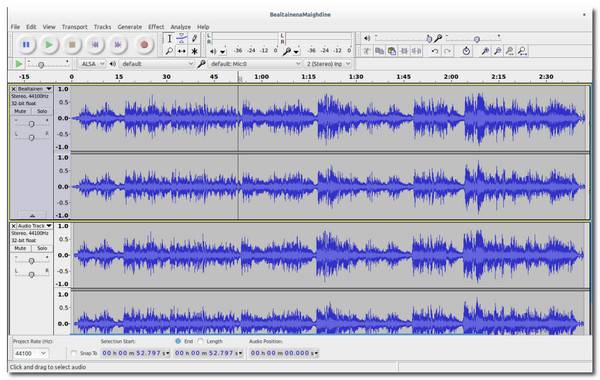This screenshot has width=600, height=380.
Task: Collapse the Bealtainen track using bottom arrow
Action: click(32, 215)
